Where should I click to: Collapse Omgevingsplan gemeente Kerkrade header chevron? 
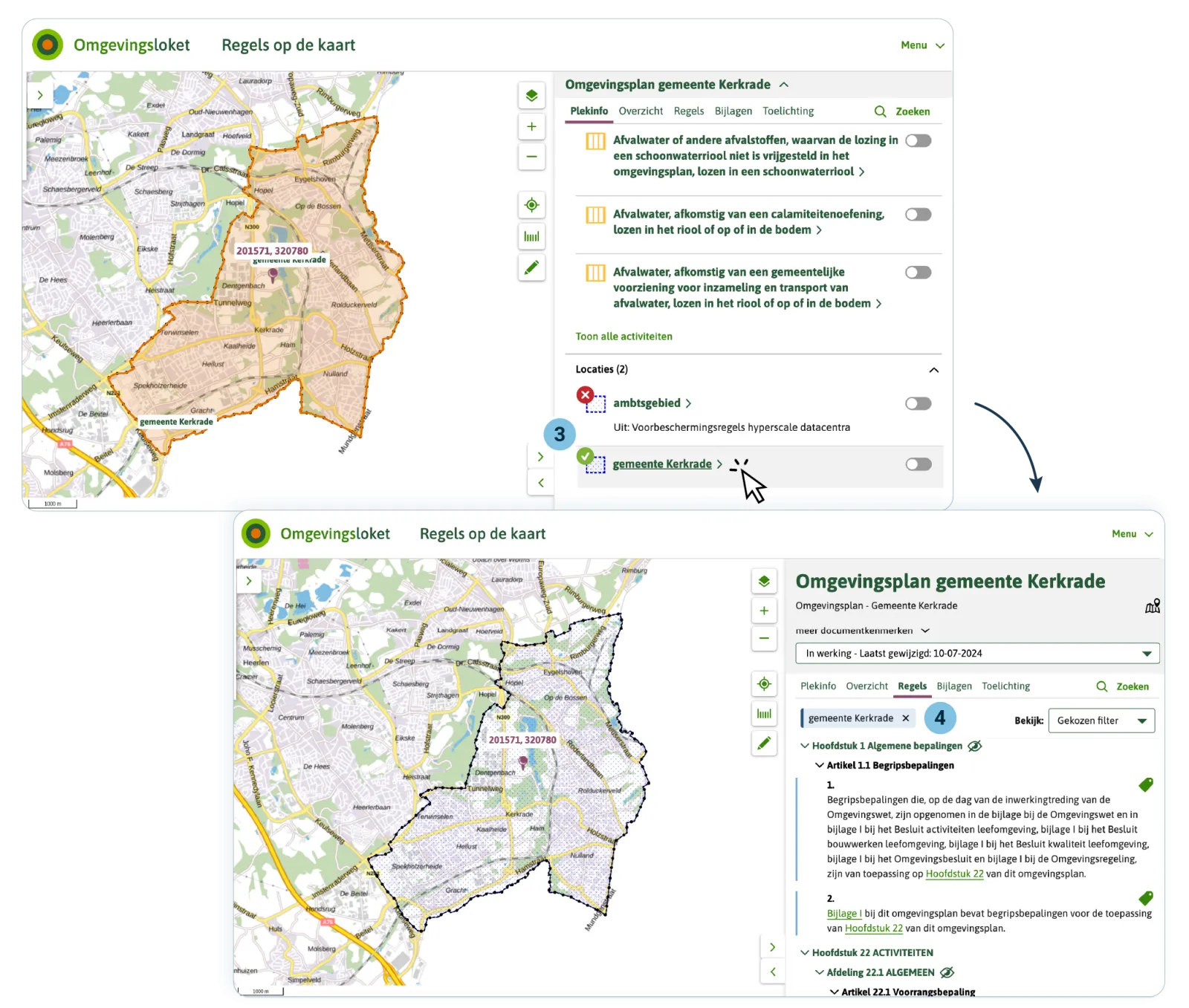pyautogui.click(x=784, y=85)
